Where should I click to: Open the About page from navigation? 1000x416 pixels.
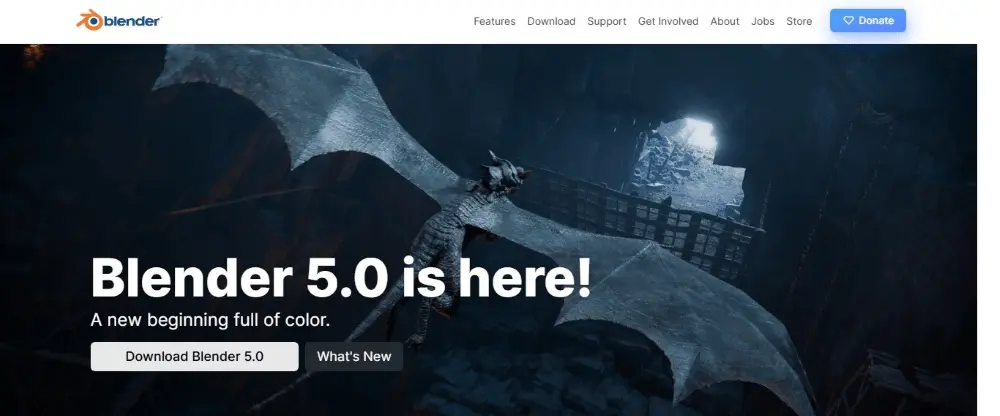coord(725,21)
